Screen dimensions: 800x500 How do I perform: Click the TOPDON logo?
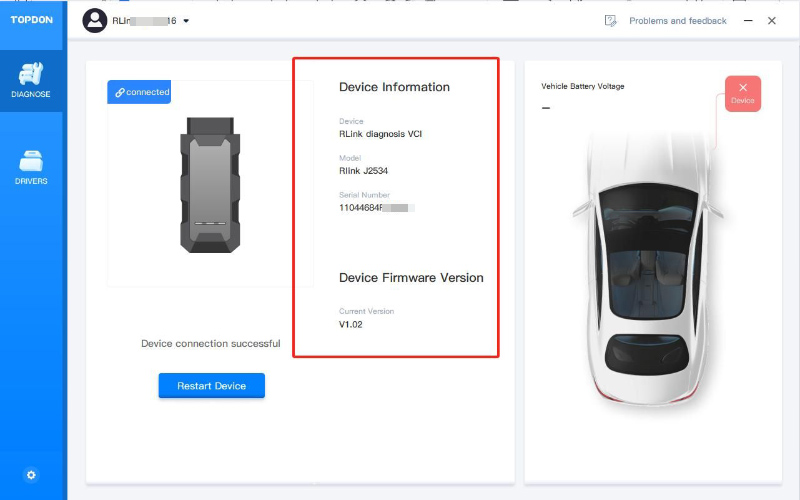coord(31,20)
